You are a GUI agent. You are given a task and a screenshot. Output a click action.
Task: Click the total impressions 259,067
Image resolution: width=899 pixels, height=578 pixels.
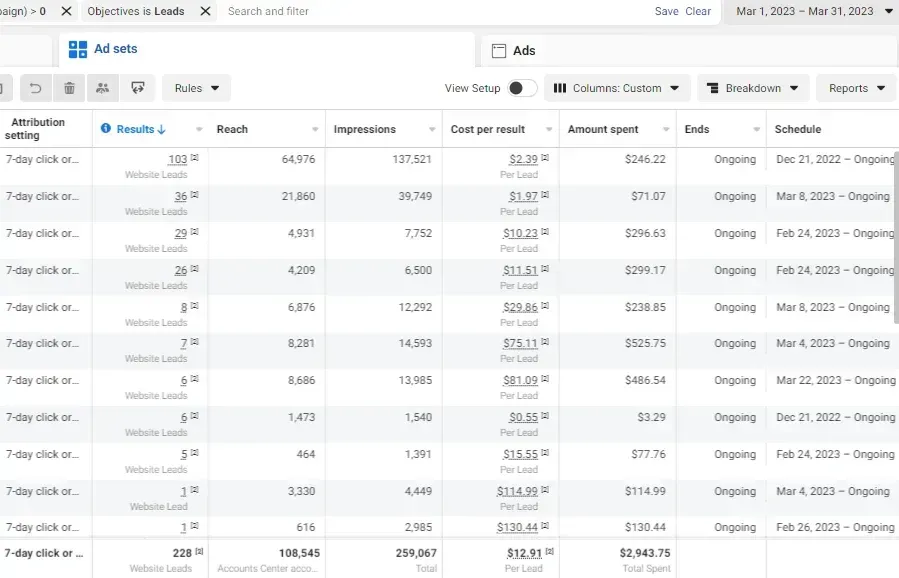tap(416, 553)
